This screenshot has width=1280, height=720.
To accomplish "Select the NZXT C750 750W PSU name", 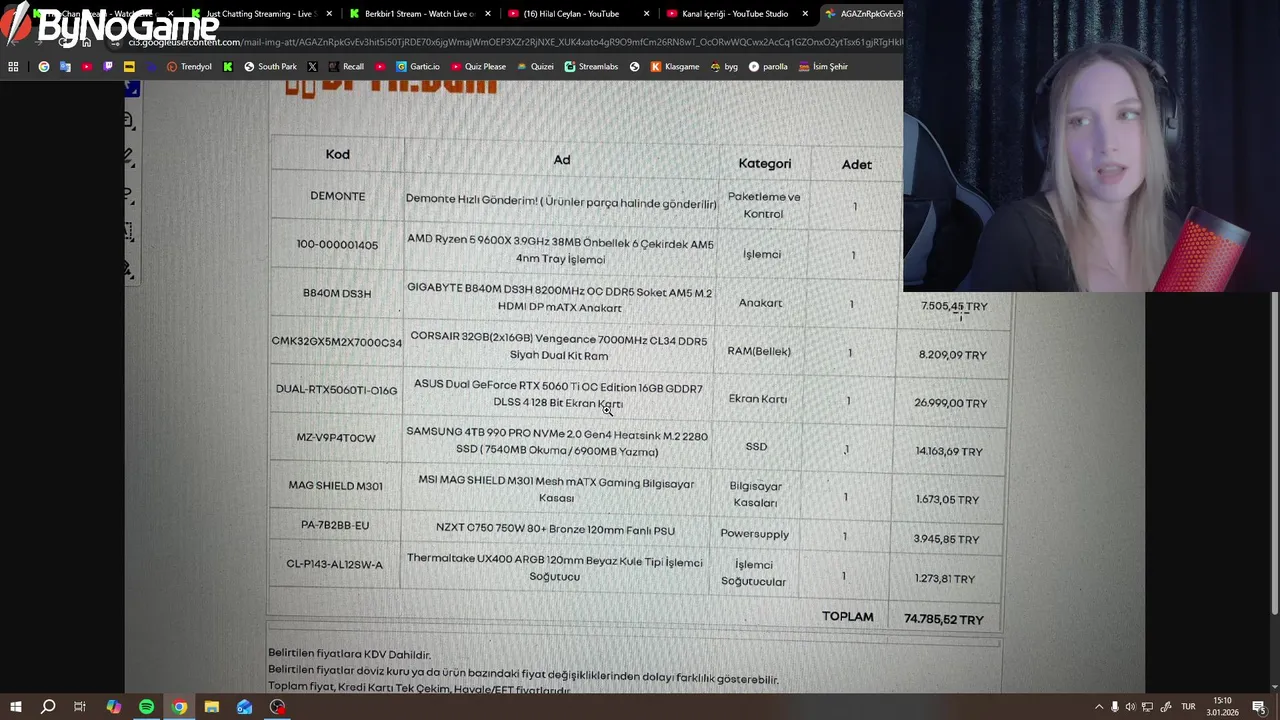I will point(555,530).
